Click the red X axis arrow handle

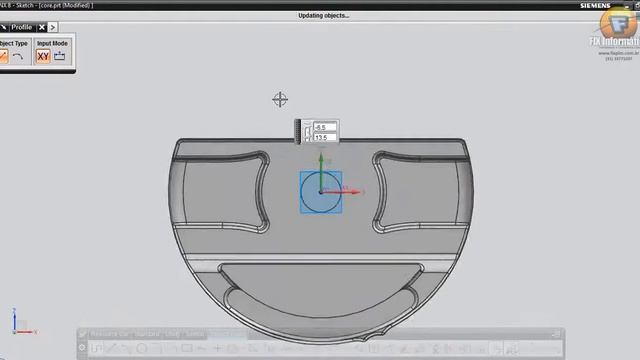coord(355,191)
